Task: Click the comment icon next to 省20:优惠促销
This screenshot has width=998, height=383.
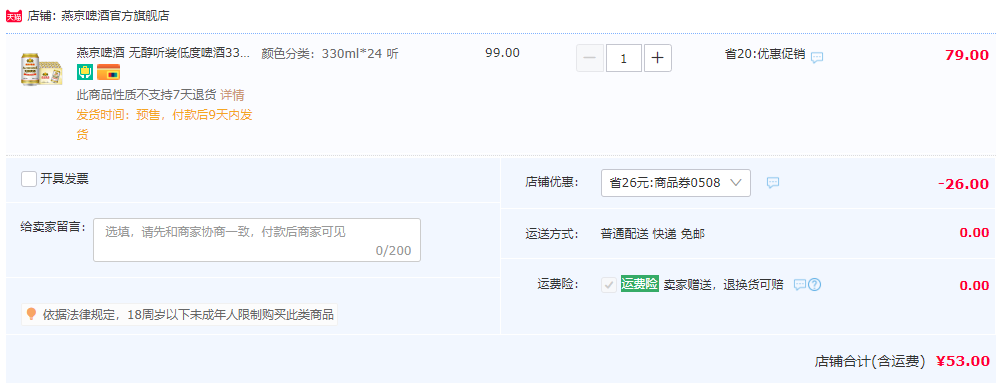Action: pos(817,57)
